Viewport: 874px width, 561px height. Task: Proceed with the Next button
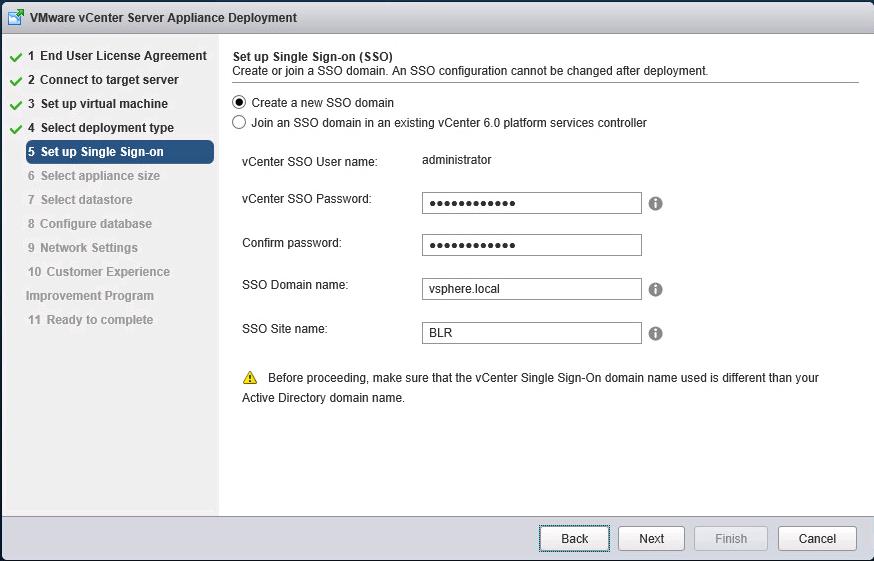[x=651, y=538]
